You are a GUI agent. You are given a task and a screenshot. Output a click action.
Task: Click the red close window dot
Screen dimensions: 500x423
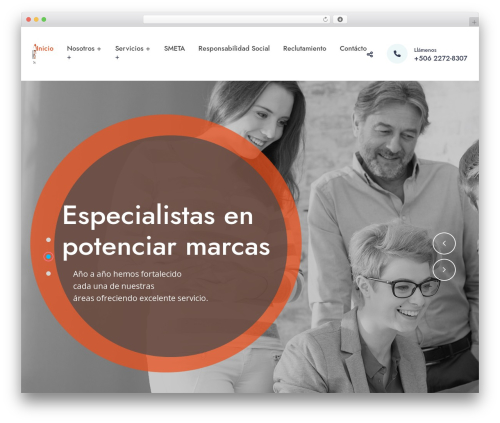pos(29,19)
